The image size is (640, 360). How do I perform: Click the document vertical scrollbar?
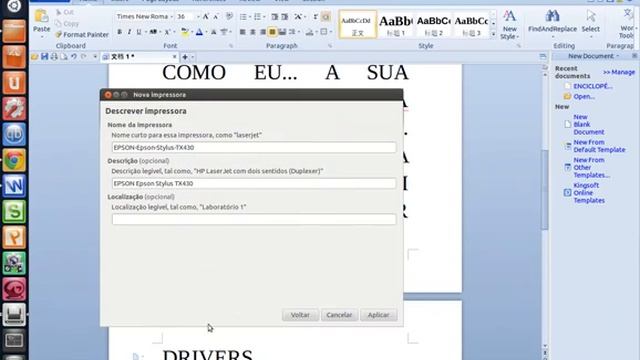click(545, 190)
